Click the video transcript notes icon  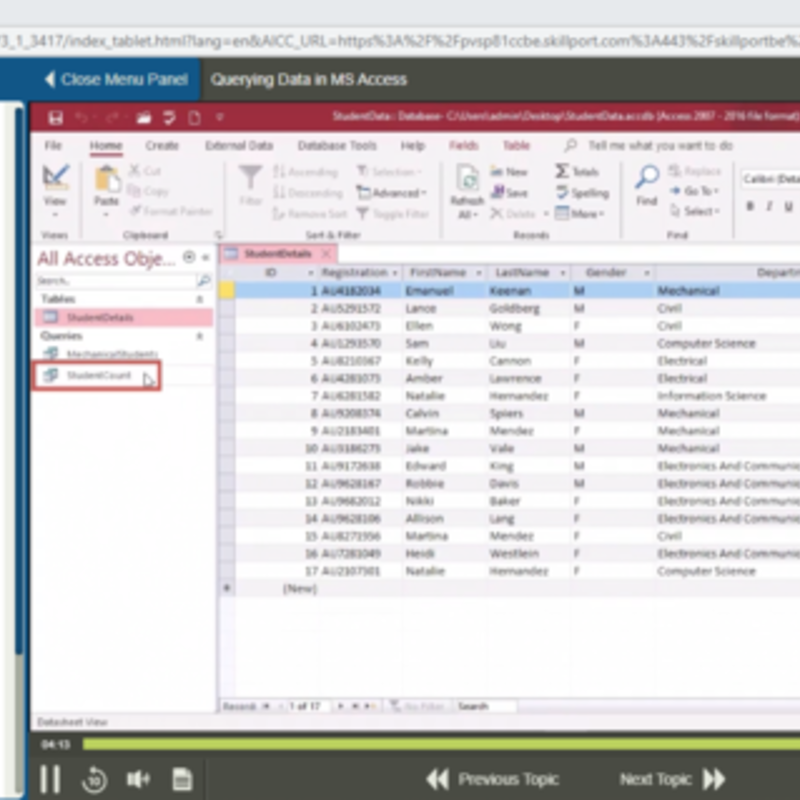click(x=182, y=779)
